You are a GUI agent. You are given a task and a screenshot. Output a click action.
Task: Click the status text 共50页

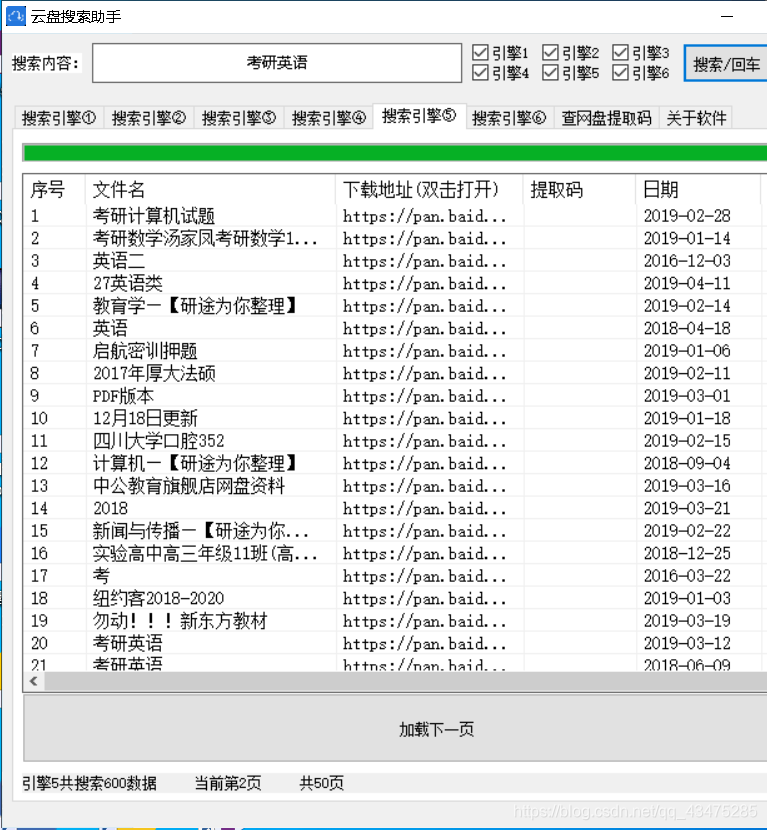tap(321, 783)
